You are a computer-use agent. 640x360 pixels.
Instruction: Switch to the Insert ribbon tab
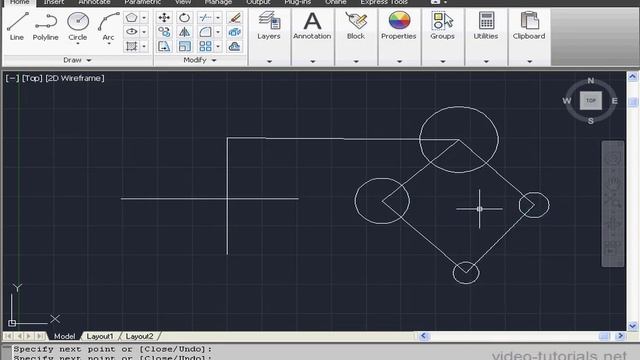coord(54,2)
